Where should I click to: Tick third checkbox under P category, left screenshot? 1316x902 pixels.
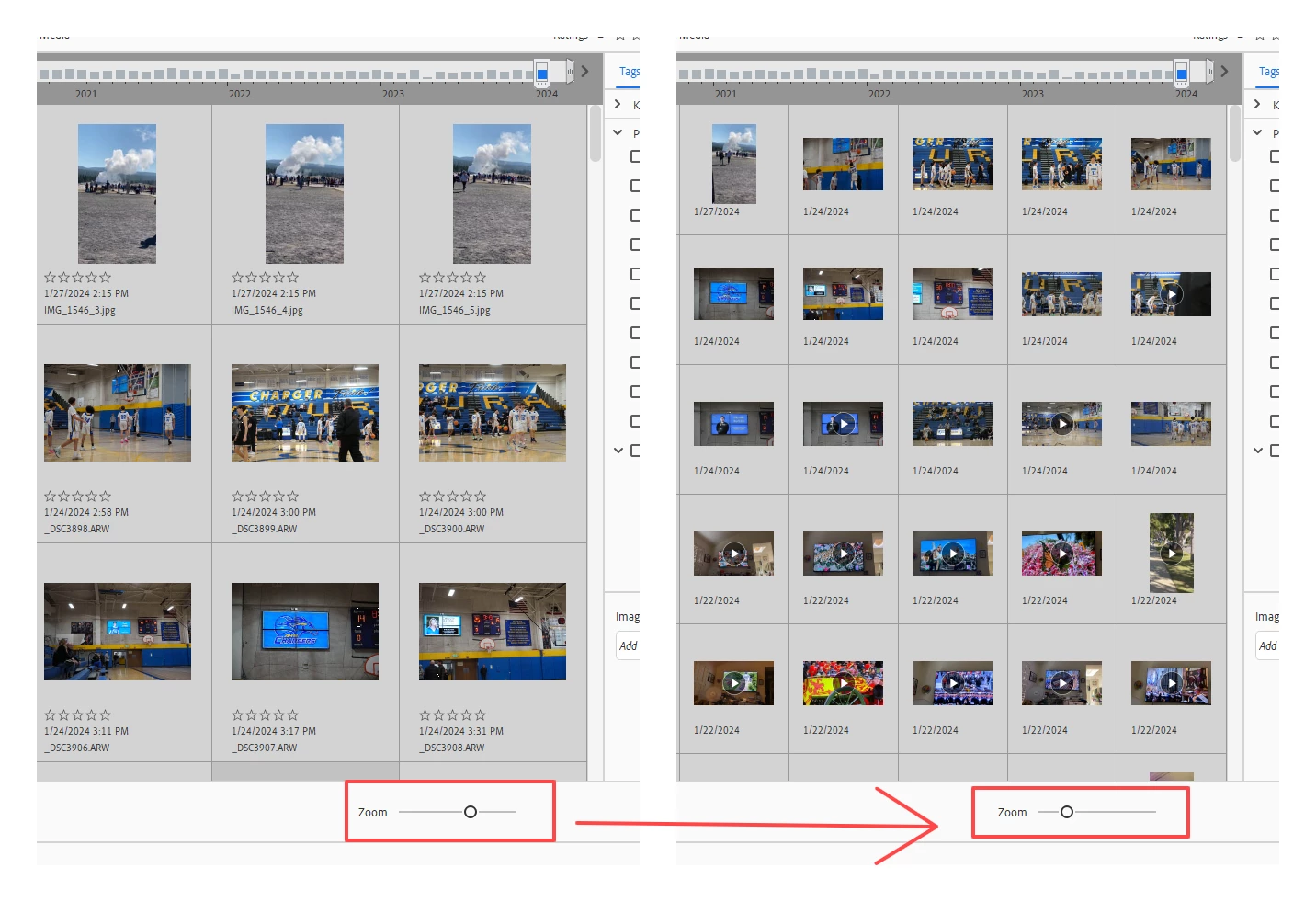pos(635,215)
